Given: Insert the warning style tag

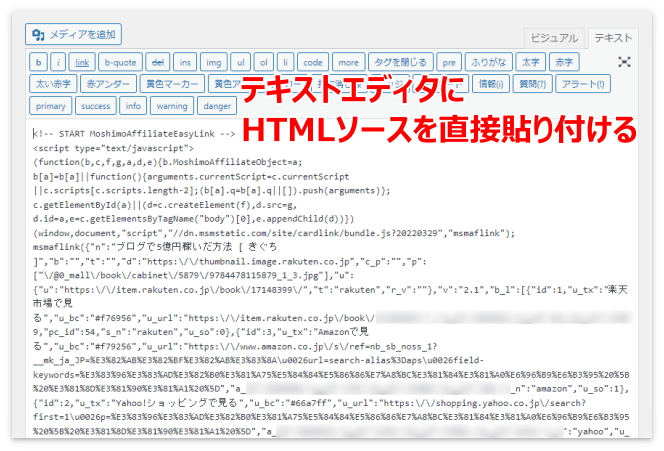Looking at the screenshot, I should click(172, 106).
